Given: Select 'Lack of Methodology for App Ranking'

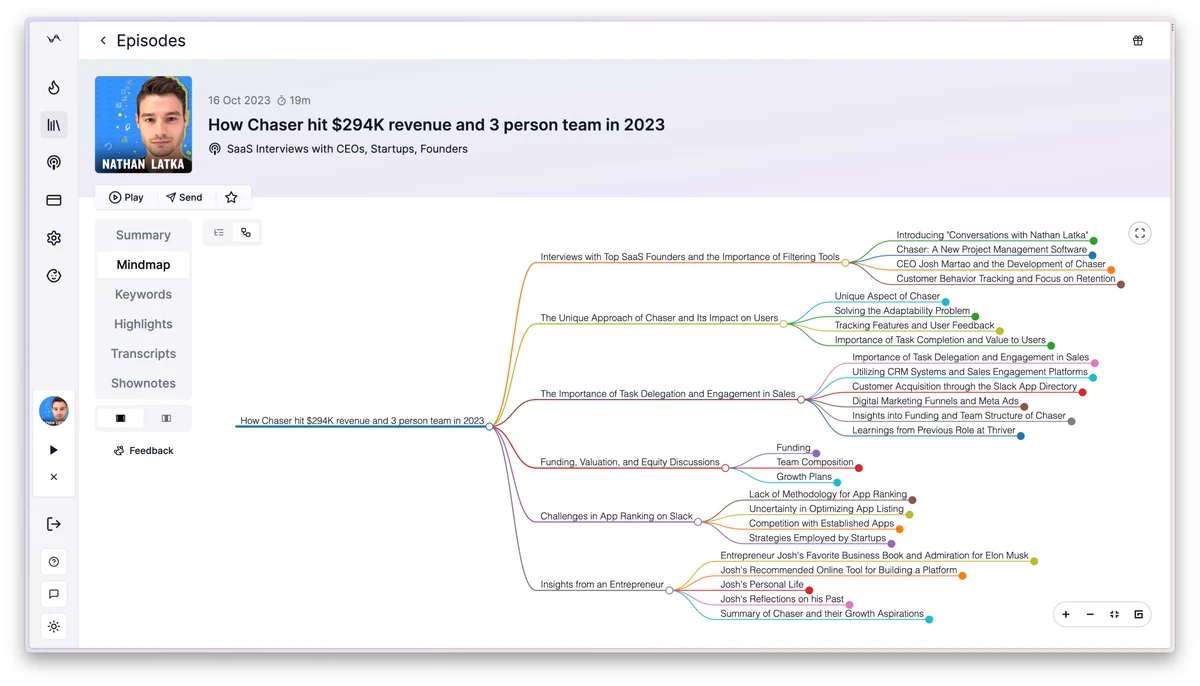Looking at the screenshot, I should 828,494.
